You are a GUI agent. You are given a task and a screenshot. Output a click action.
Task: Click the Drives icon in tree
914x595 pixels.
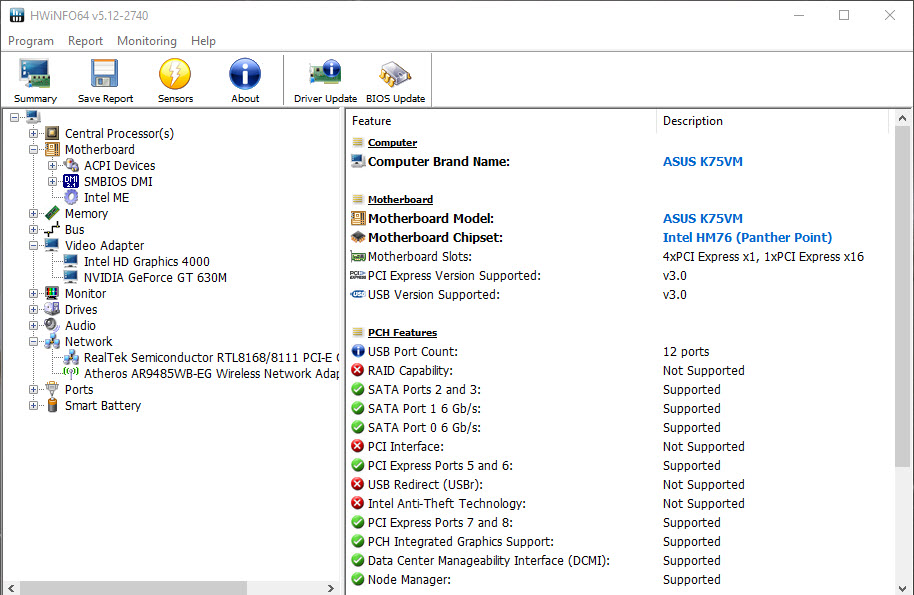click(x=52, y=309)
